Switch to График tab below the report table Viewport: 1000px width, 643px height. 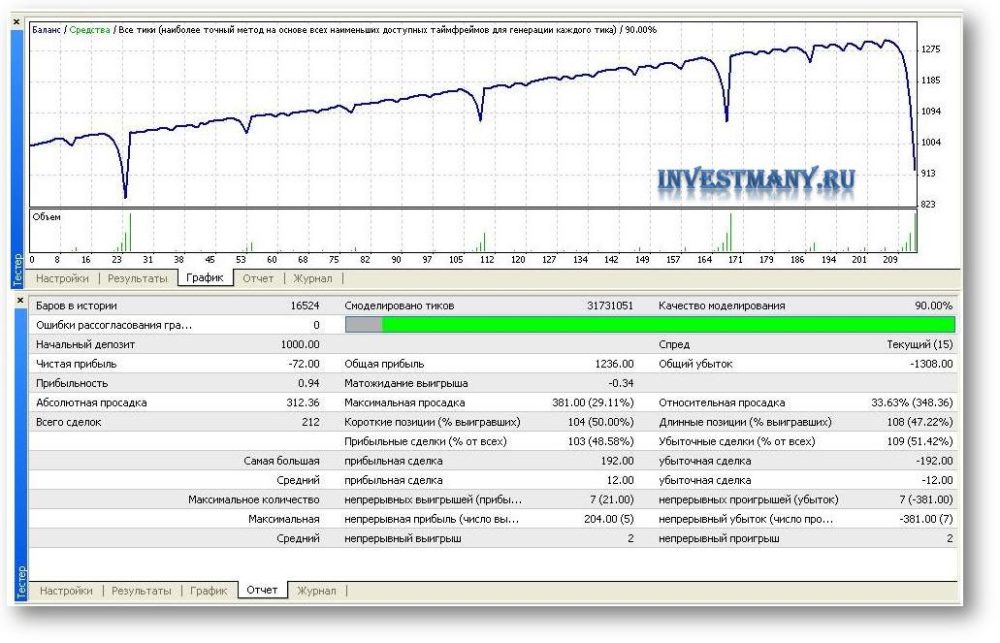pyautogui.click(x=209, y=591)
